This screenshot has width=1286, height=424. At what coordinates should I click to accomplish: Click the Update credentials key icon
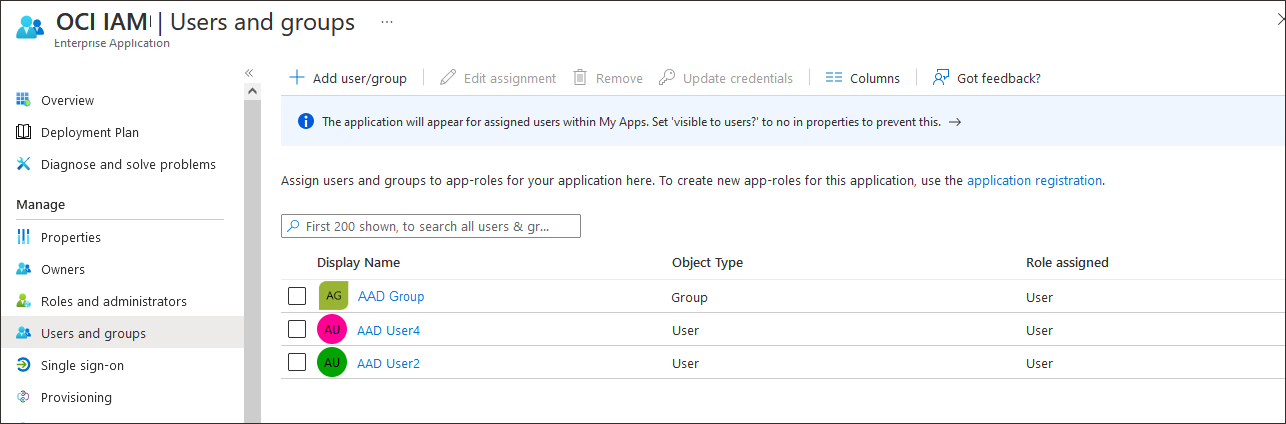(667, 78)
